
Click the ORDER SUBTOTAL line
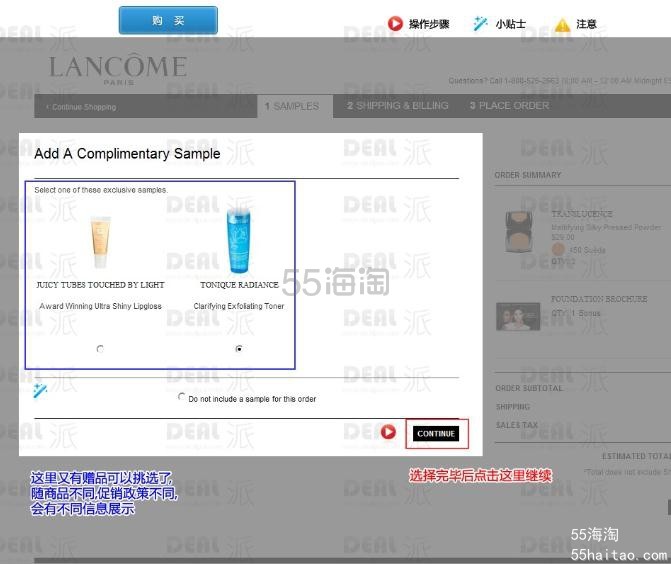click(x=529, y=388)
